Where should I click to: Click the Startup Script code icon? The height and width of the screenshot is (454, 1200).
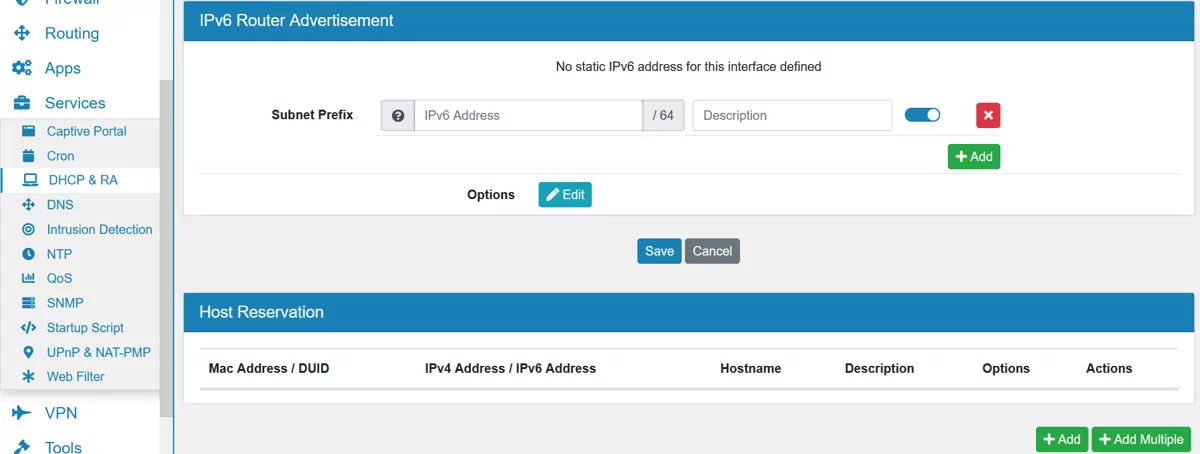[28, 327]
